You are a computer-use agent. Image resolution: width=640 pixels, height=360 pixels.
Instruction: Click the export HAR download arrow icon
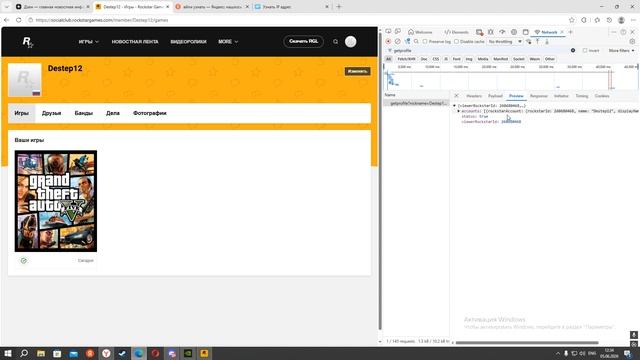(547, 42)
